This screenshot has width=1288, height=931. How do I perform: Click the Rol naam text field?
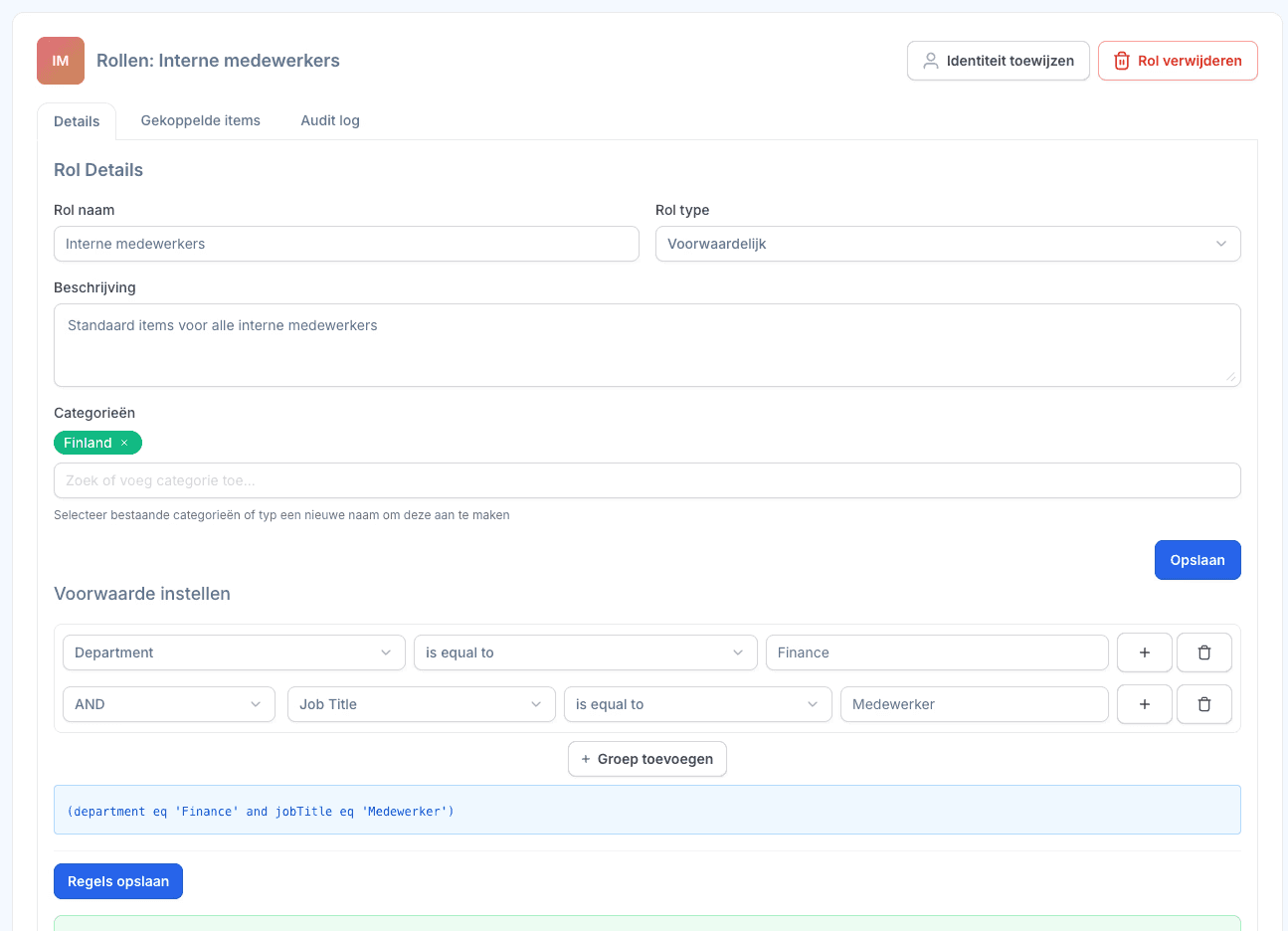(346, 244)
